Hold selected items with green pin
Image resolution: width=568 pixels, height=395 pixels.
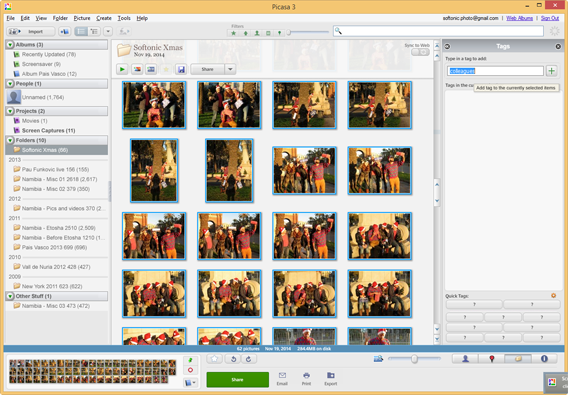(x=190, y=360)
